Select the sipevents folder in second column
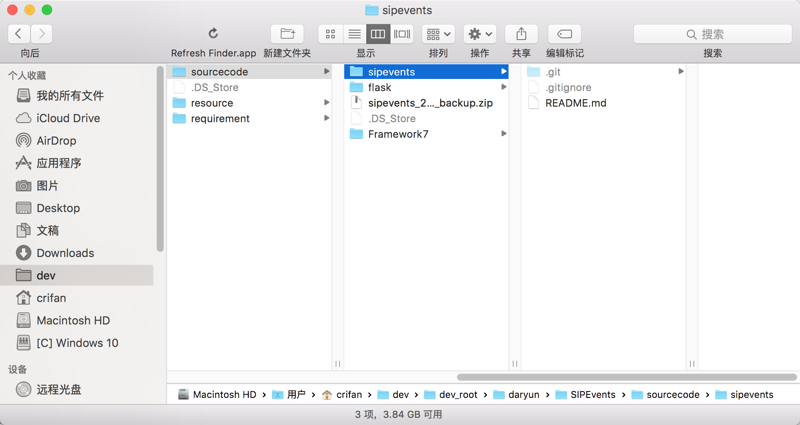 (426, 71)
